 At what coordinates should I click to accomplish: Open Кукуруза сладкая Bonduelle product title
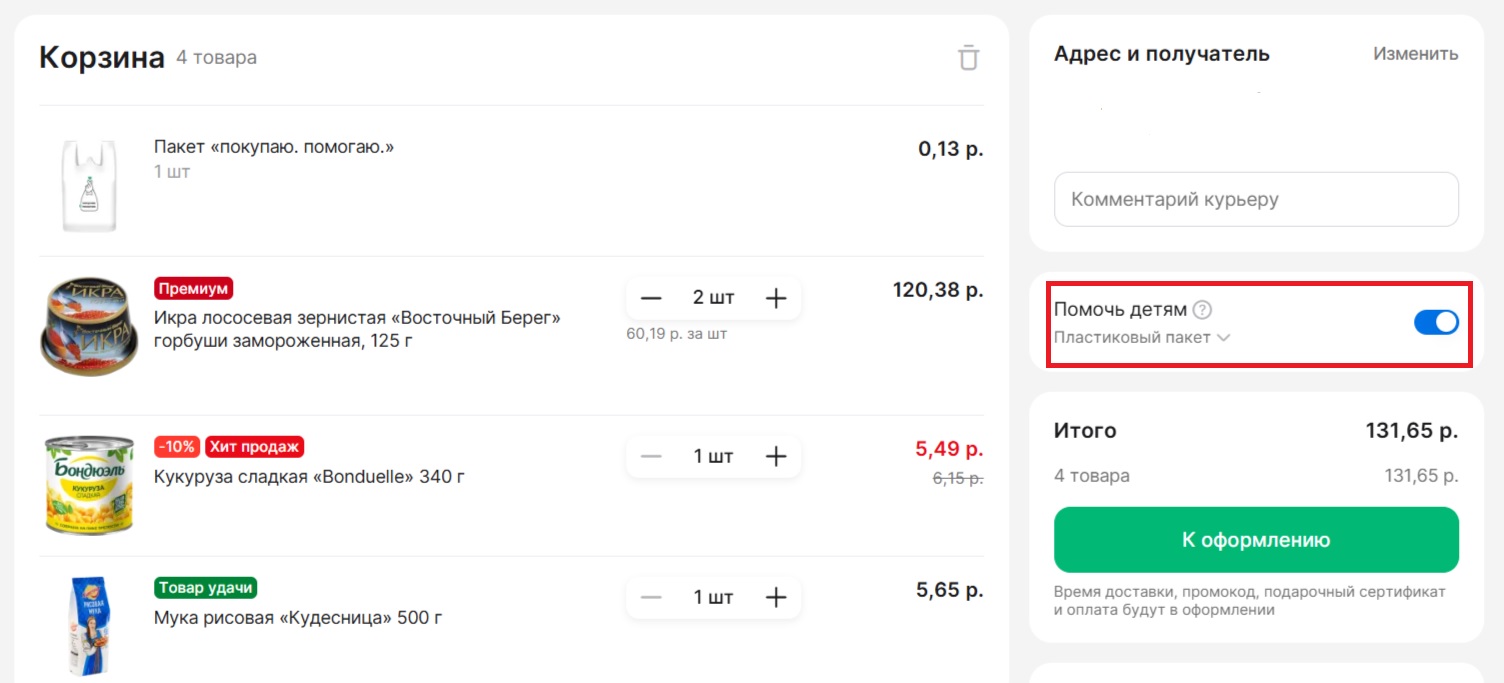tap(309, 476)
